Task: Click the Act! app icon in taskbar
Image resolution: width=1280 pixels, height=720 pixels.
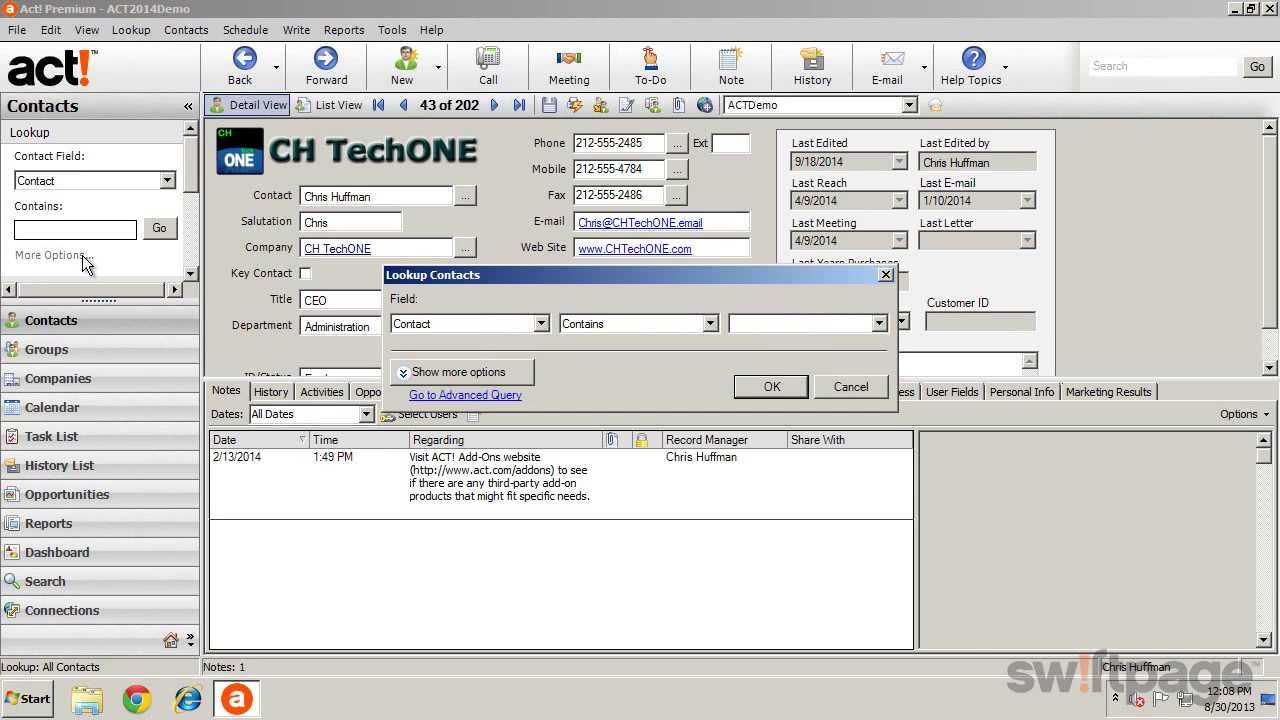Action: [x=236, y=699]
